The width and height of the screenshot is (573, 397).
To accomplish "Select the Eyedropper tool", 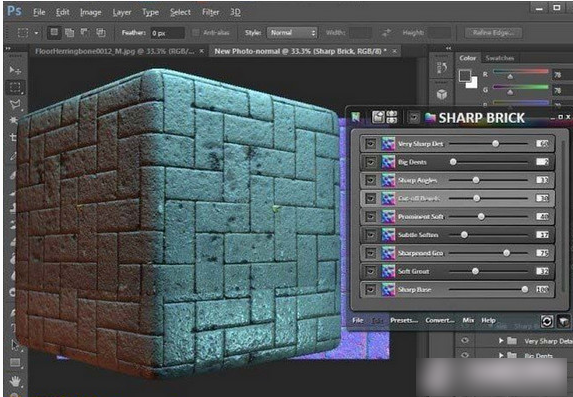I will [x=14, y=156].
